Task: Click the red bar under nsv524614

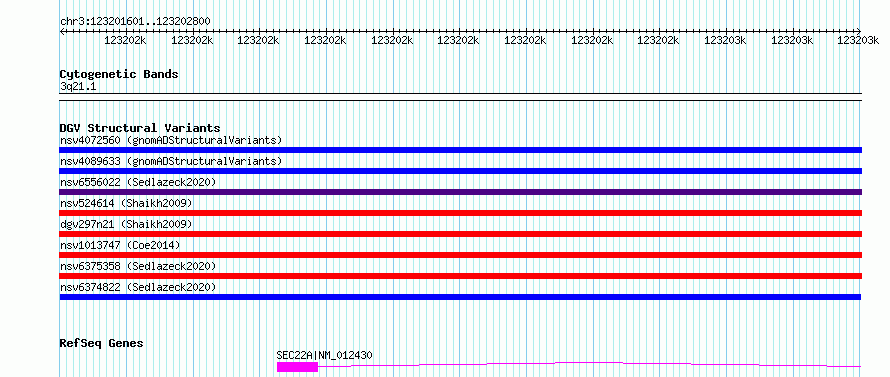Action: (x=460, y=213)
